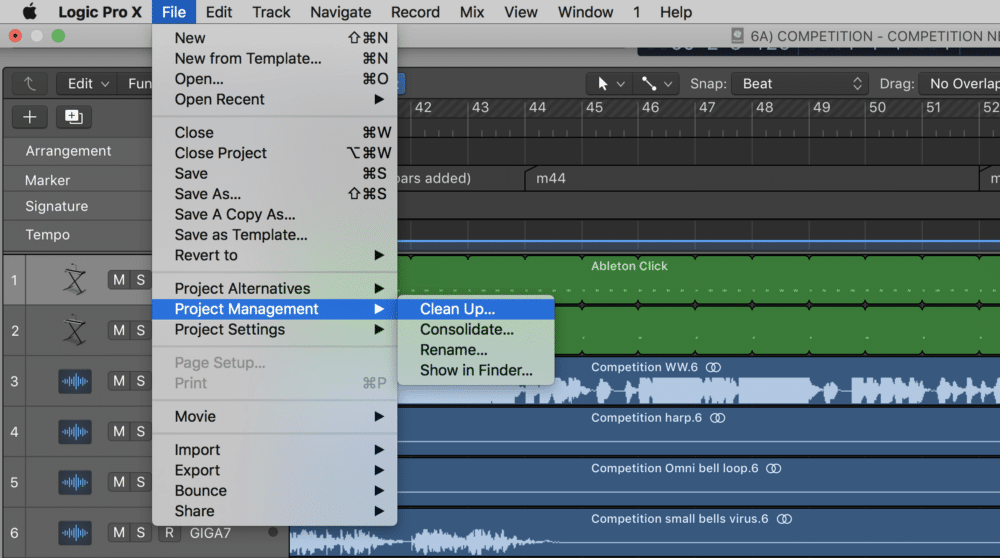The height and width of the screenshot is (558, 1000).
Task: Click the back arrow display level button
Action: [29, 84]
